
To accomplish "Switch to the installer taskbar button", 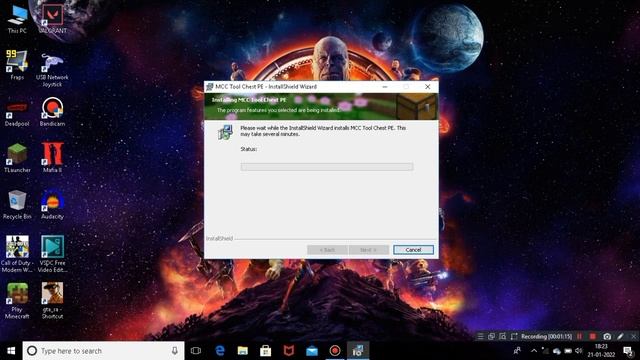I will point(358,351).
